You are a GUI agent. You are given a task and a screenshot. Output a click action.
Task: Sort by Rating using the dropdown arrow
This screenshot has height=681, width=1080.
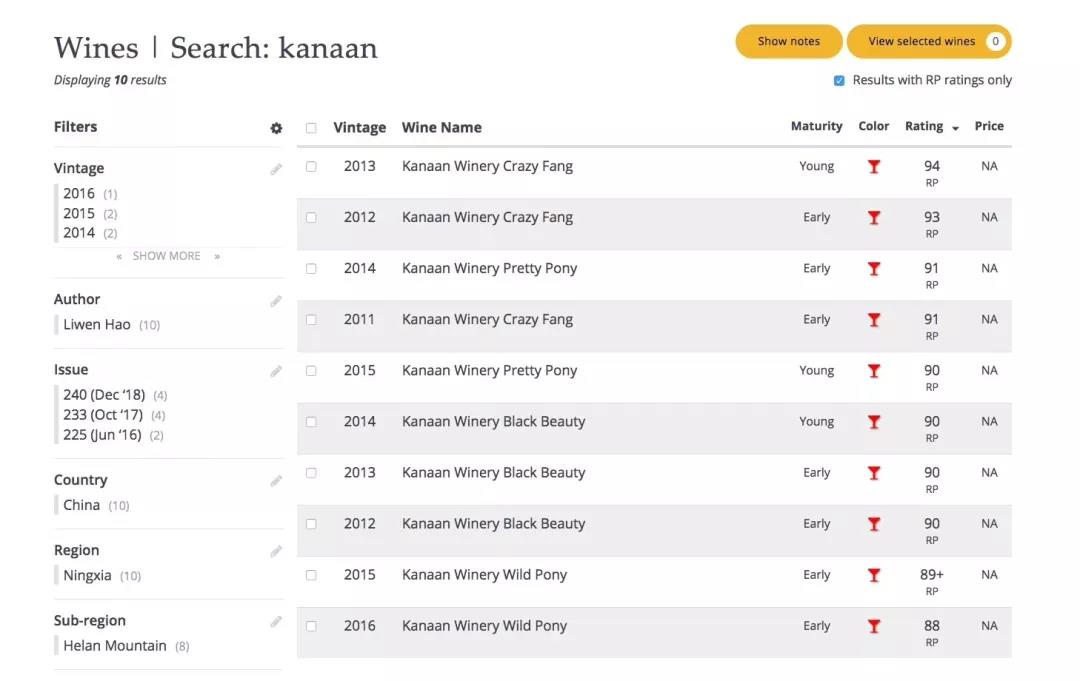[x=955, y=128]
